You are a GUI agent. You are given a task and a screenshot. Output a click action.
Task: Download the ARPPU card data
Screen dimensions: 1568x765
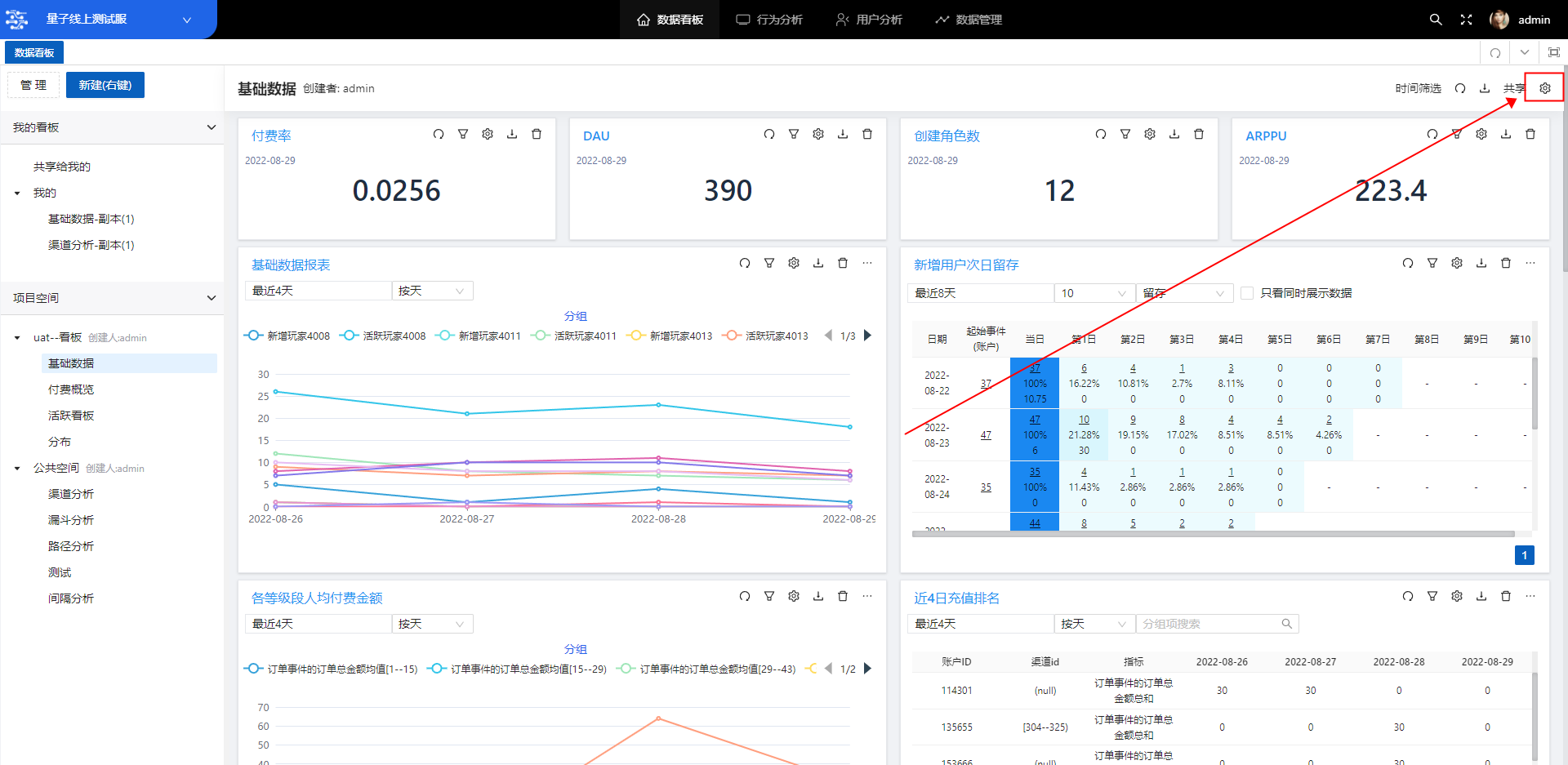point(1505,134)
